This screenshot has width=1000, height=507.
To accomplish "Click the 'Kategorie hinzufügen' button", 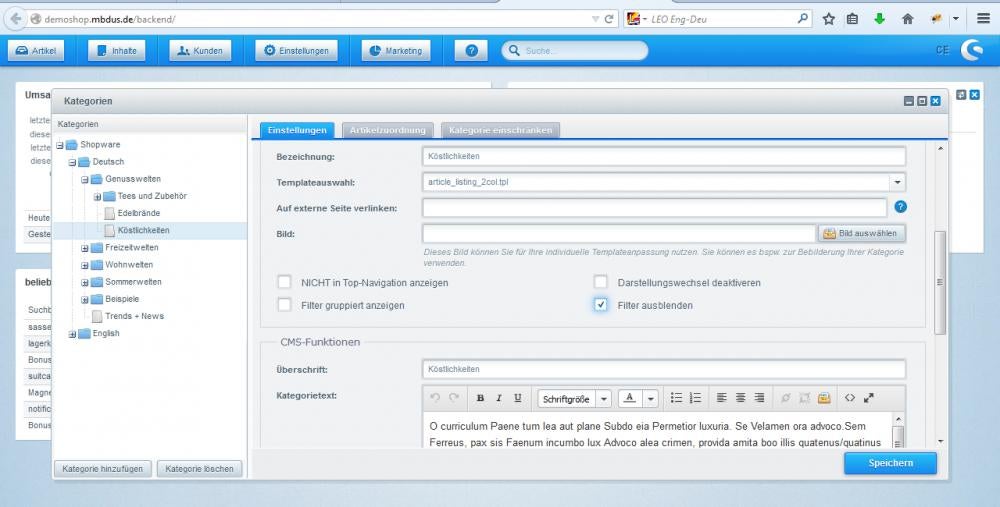I will pyautogui.click(x=102, y=468).
